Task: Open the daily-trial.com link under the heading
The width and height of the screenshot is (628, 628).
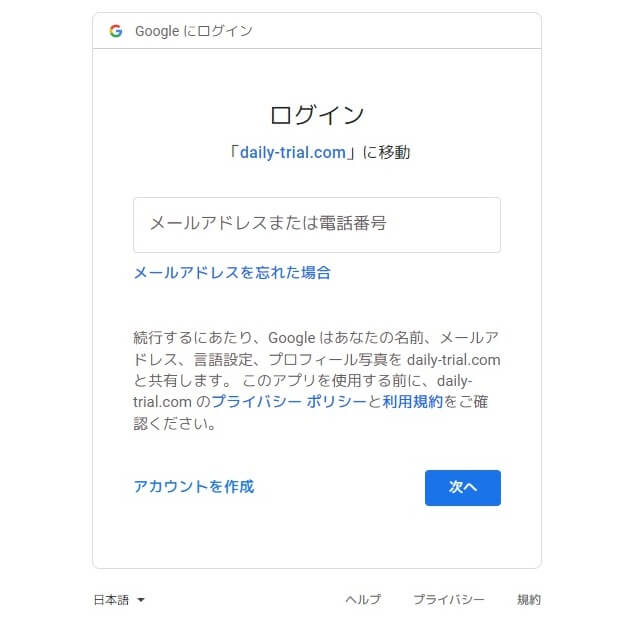Action: click(293, 153)
